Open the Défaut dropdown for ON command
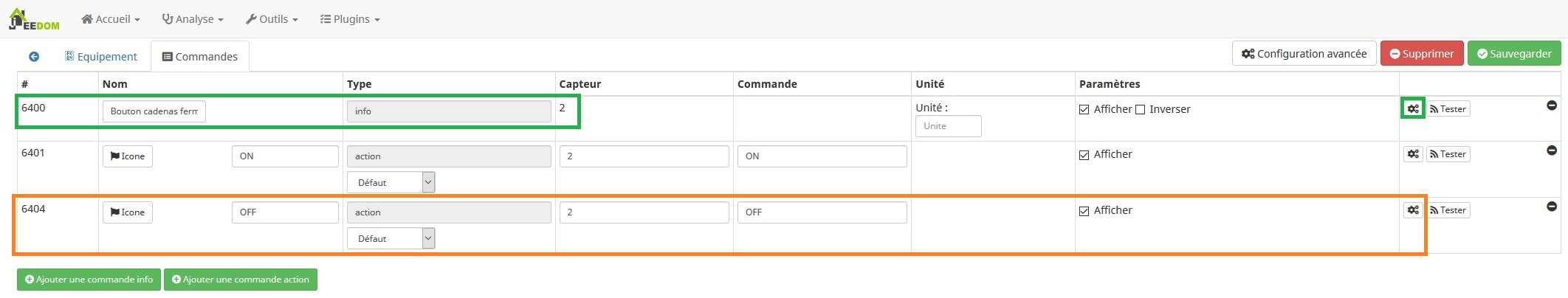 391,182
